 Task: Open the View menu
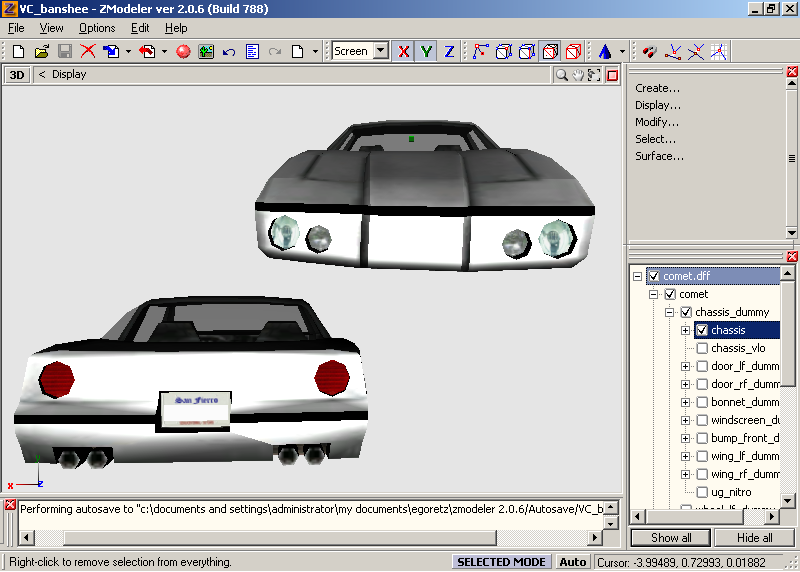point(52,28)
